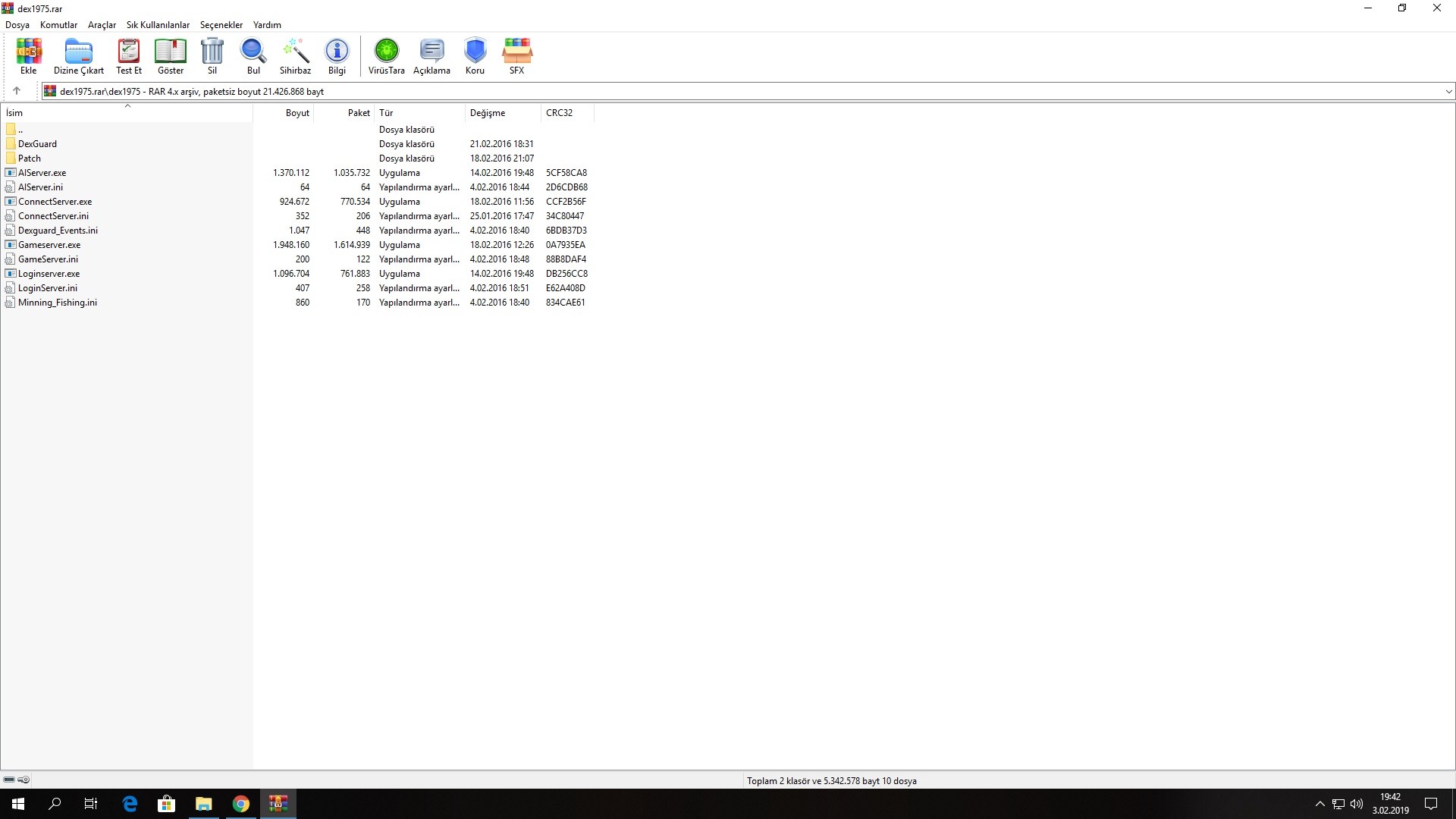Click date 21.02.2016 18:31 of DexGuard
Viewport: 1456px width, 819px height.
coord(502,144)
